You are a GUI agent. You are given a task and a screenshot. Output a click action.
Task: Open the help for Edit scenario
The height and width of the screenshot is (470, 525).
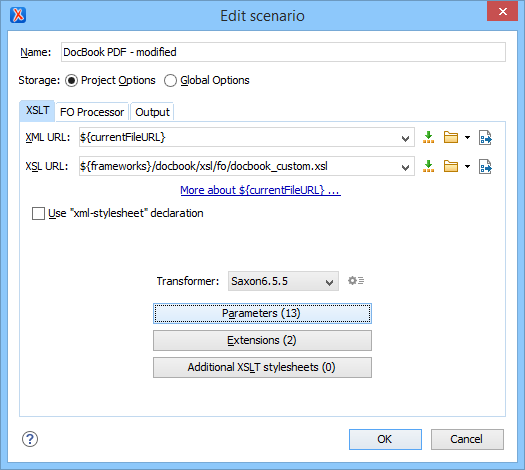point(30,439)
